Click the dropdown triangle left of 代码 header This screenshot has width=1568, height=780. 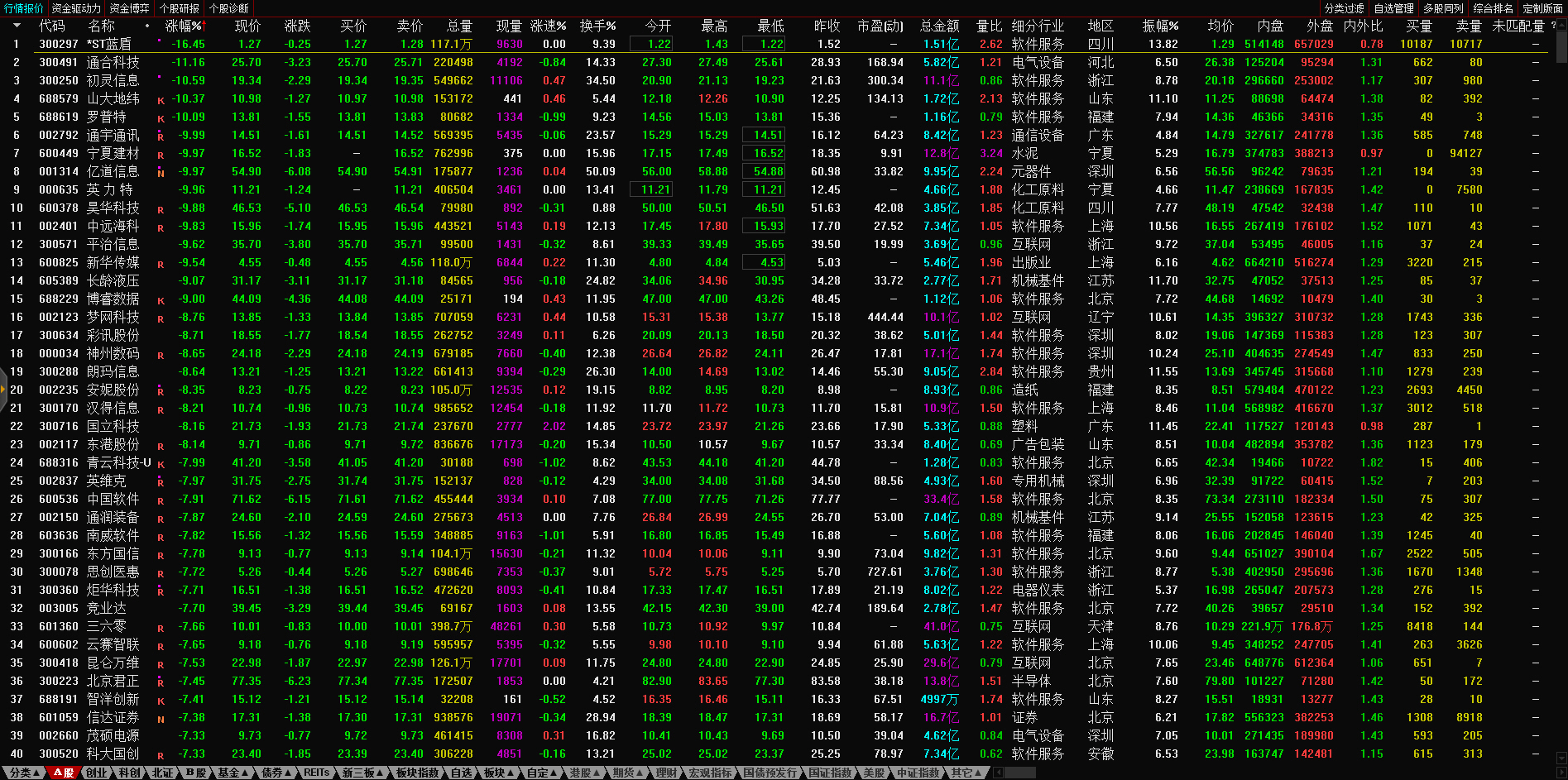[x=17, y=26]
